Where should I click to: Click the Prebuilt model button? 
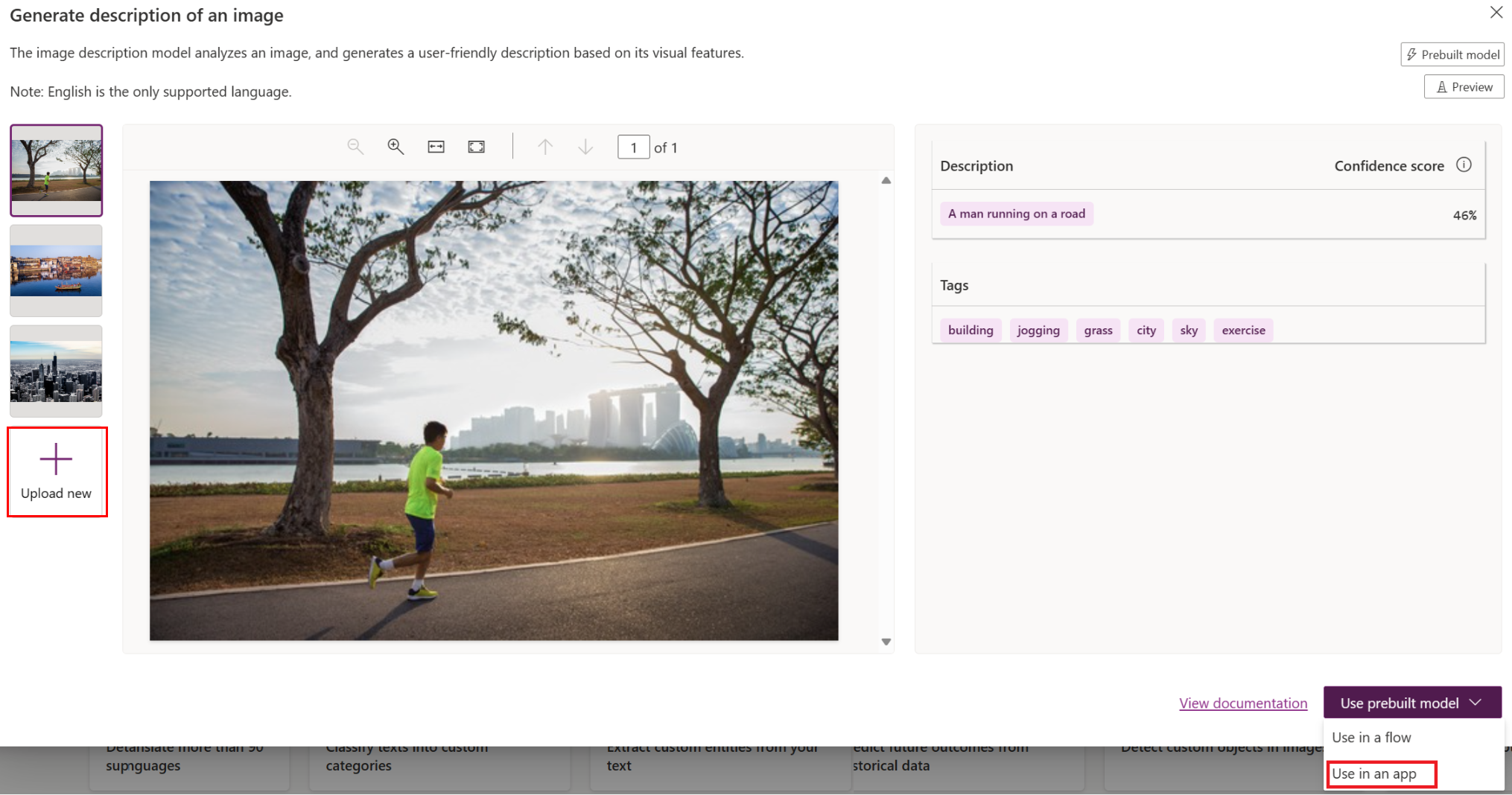1451,54
